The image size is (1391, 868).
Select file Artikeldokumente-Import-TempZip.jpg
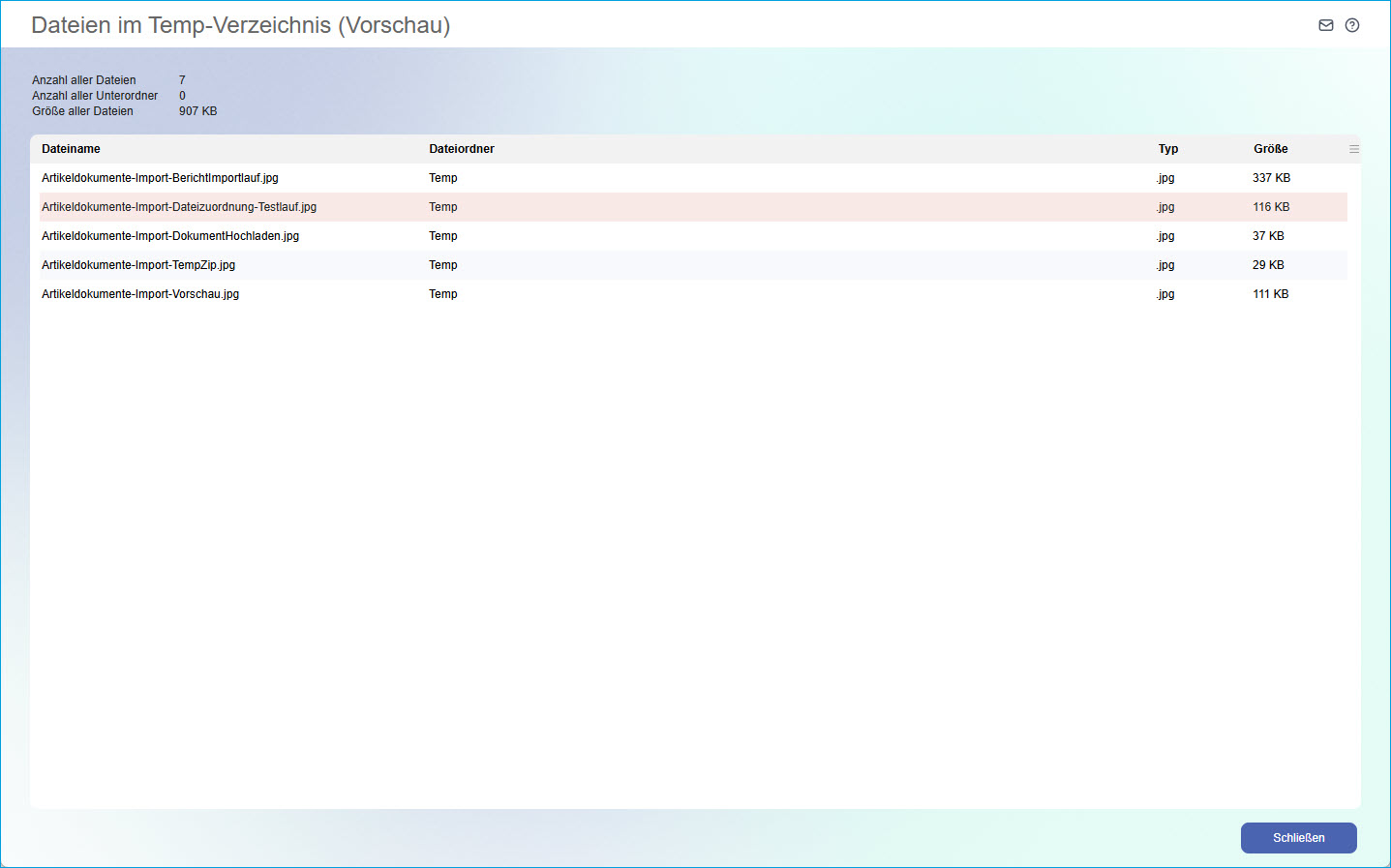138,265
